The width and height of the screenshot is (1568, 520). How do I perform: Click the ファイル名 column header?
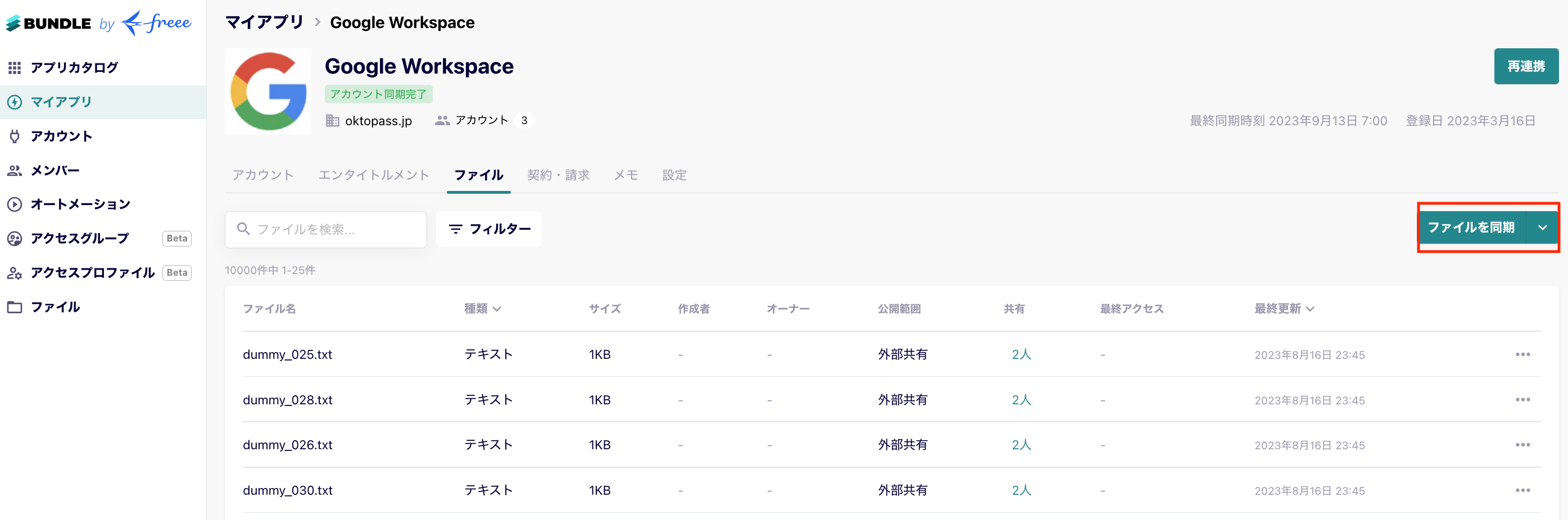point(269,309)
